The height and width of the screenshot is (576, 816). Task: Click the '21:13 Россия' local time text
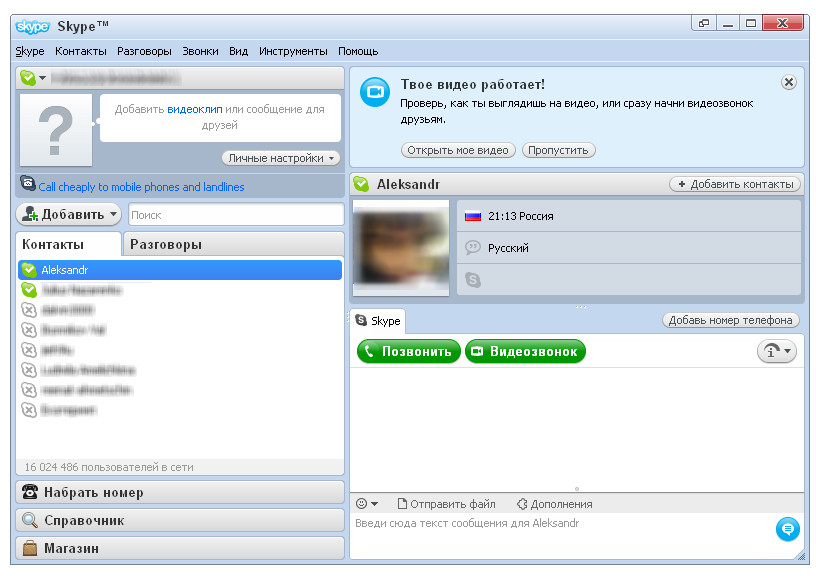pos(521,216)
